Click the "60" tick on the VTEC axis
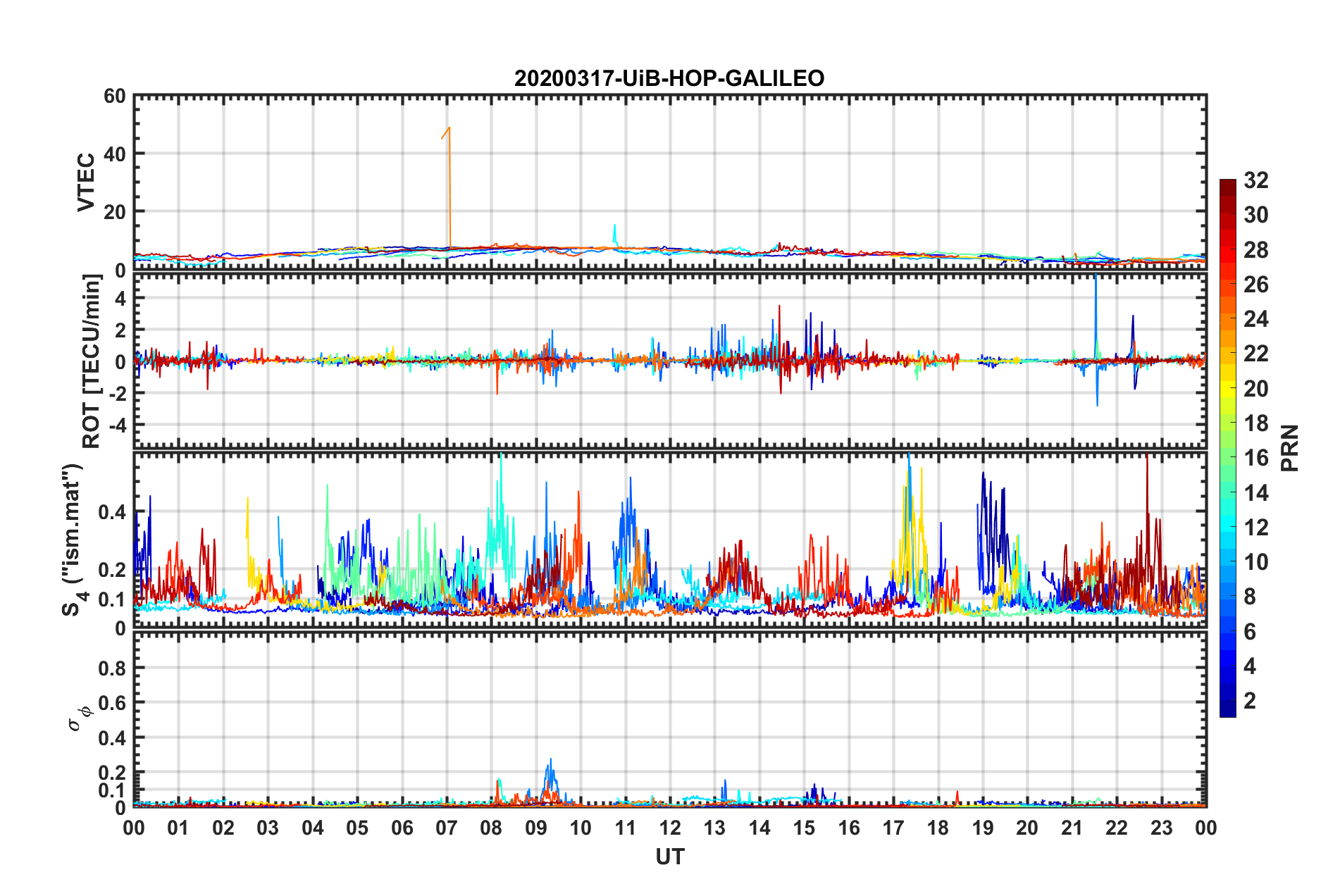 [x=115, y=96]
